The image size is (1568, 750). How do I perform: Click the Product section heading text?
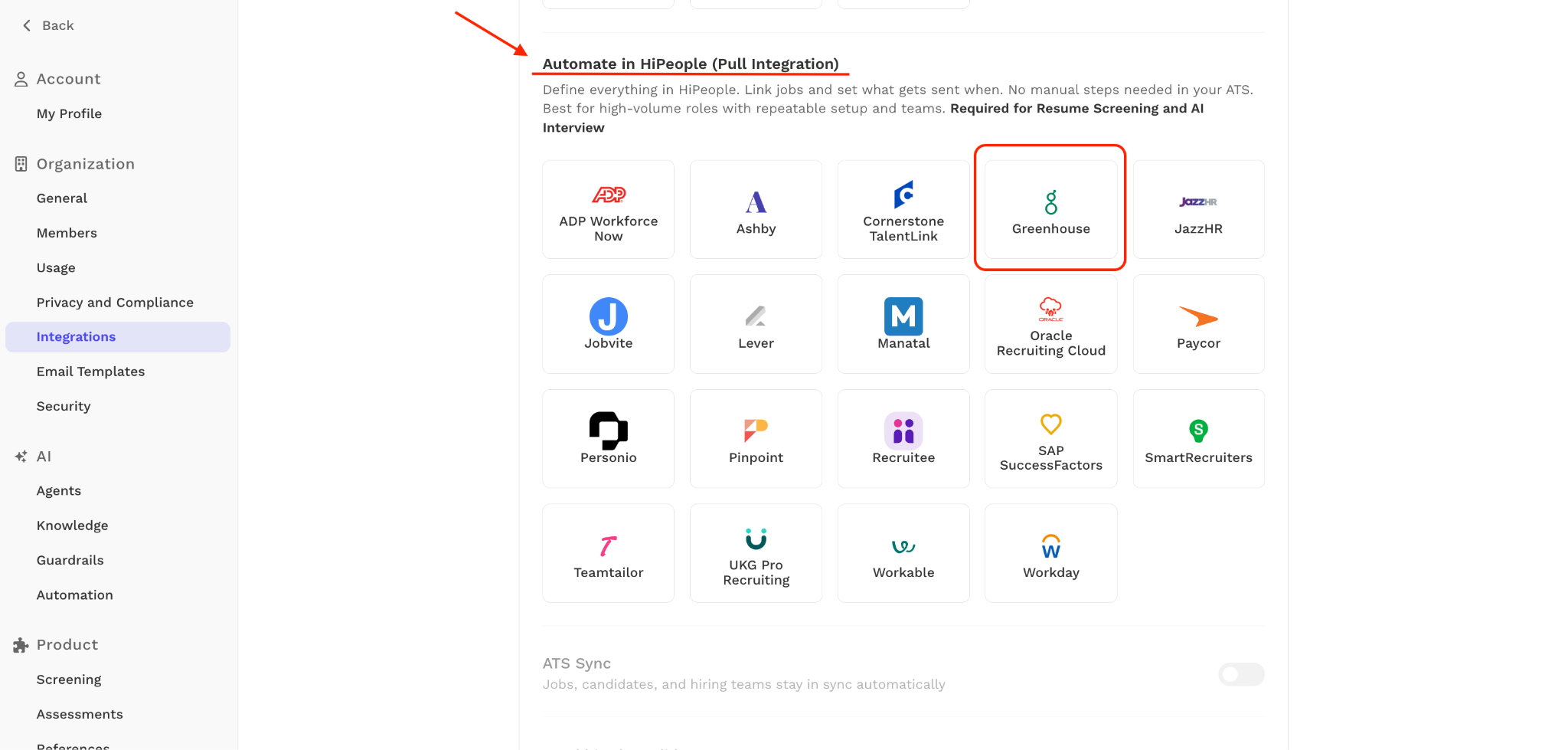[x=67, y=645]
